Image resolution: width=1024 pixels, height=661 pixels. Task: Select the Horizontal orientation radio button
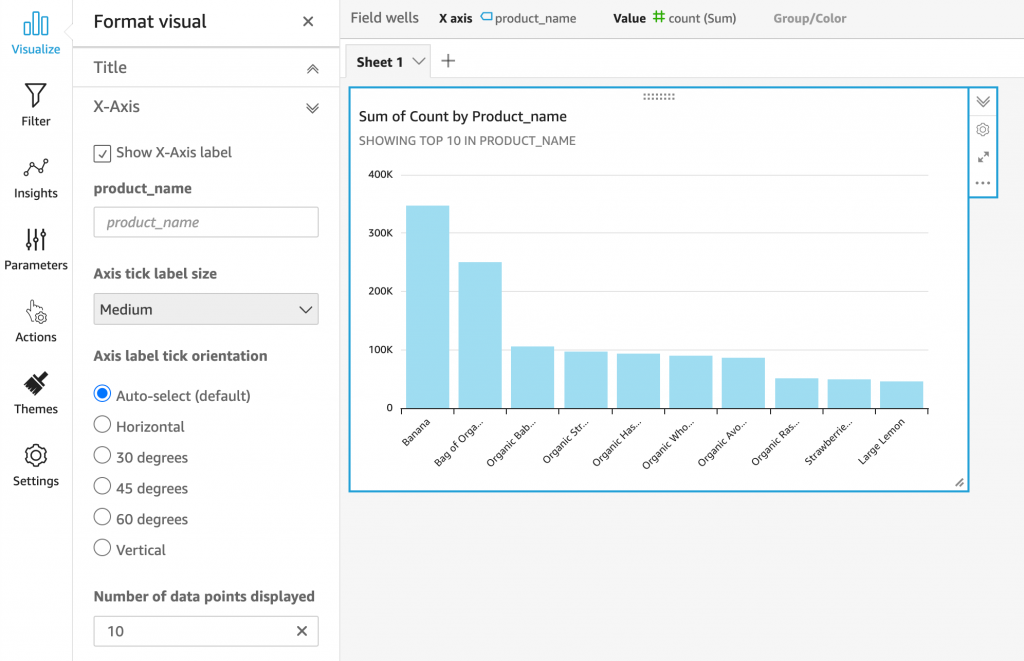tap(102, 425)
